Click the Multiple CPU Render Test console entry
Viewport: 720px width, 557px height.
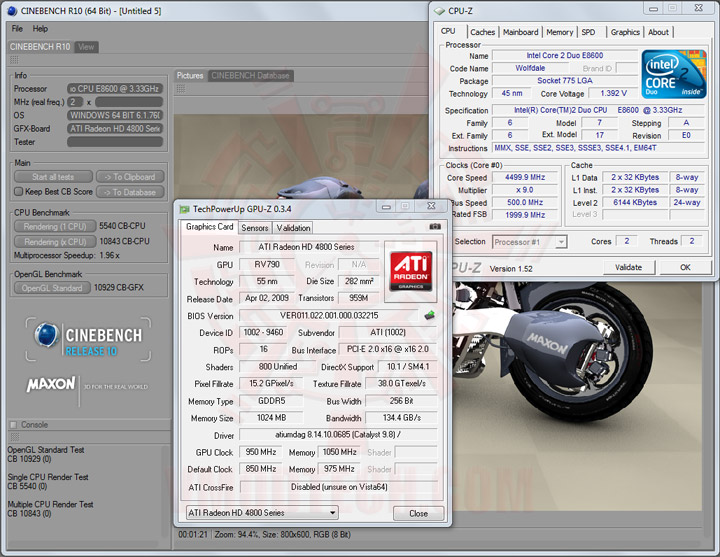[x=50, y=509]
